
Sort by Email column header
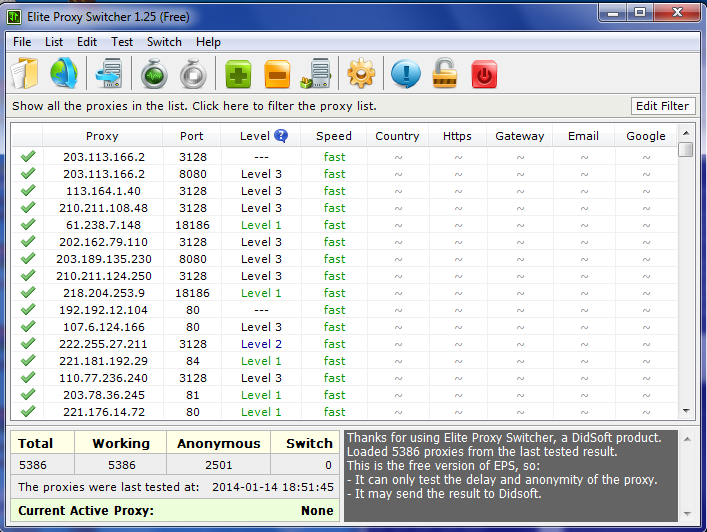583,136
